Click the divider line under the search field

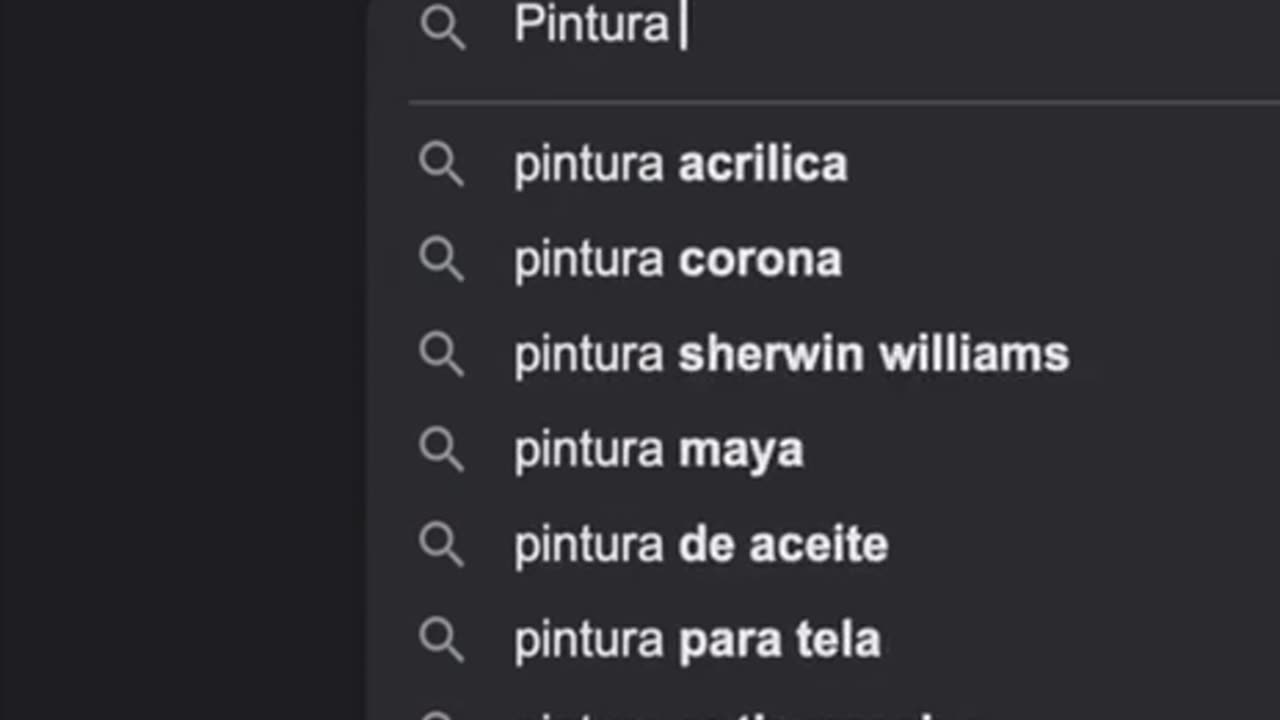[840, 102]
